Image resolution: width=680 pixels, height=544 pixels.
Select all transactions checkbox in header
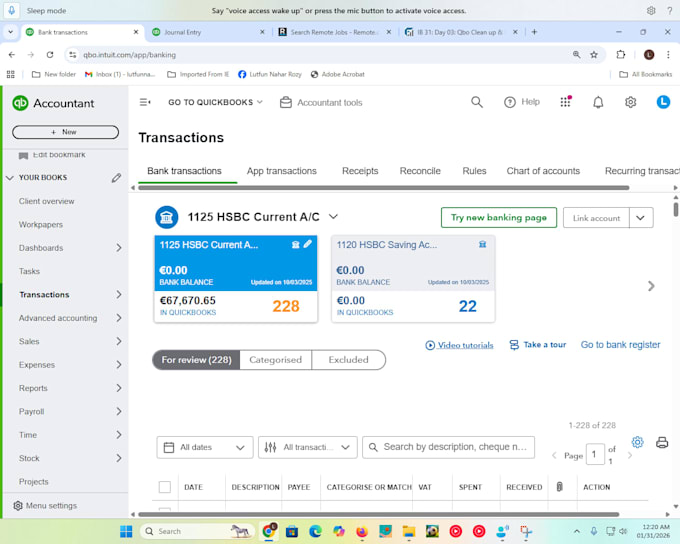tap(165, 487)
